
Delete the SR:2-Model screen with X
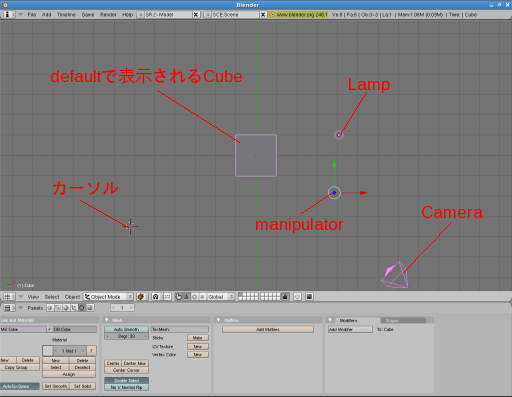coord(196,15)
